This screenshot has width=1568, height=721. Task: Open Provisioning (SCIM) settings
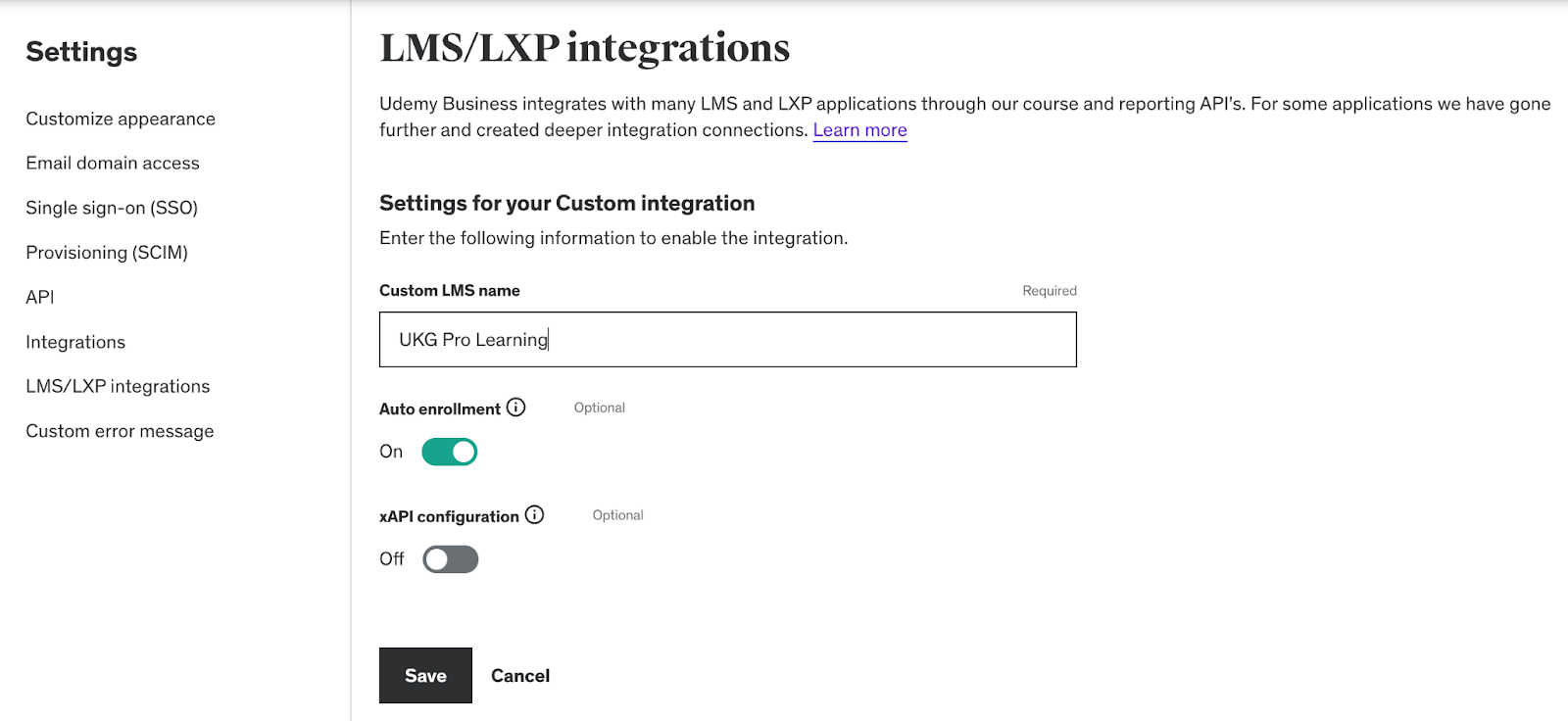tap(107, 253)
